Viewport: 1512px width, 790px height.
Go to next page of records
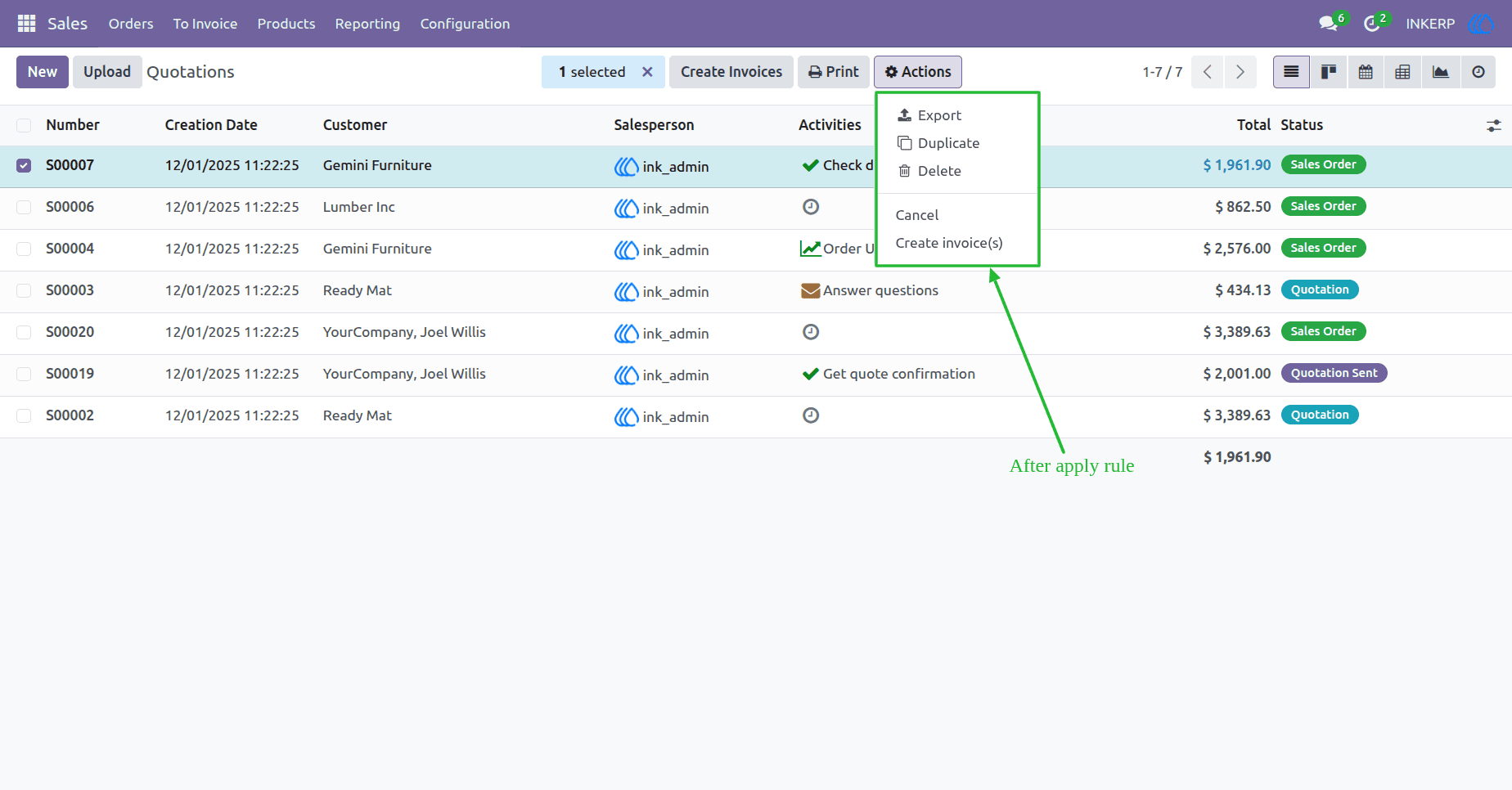tap(1240, 72)
